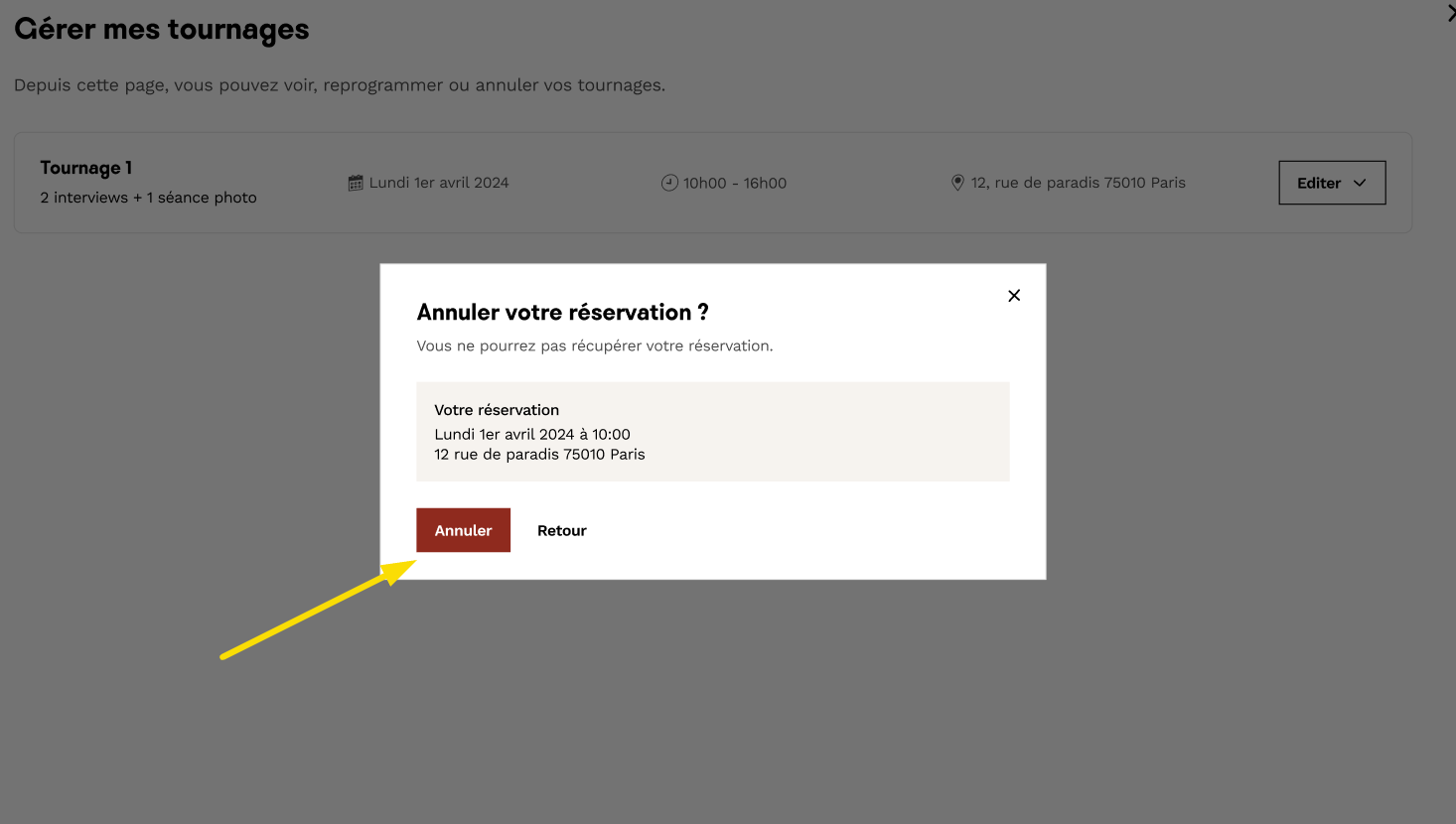Open the Editer dropdown for Tournage 1
The image size is (1456, 824).
(1331, 183)
